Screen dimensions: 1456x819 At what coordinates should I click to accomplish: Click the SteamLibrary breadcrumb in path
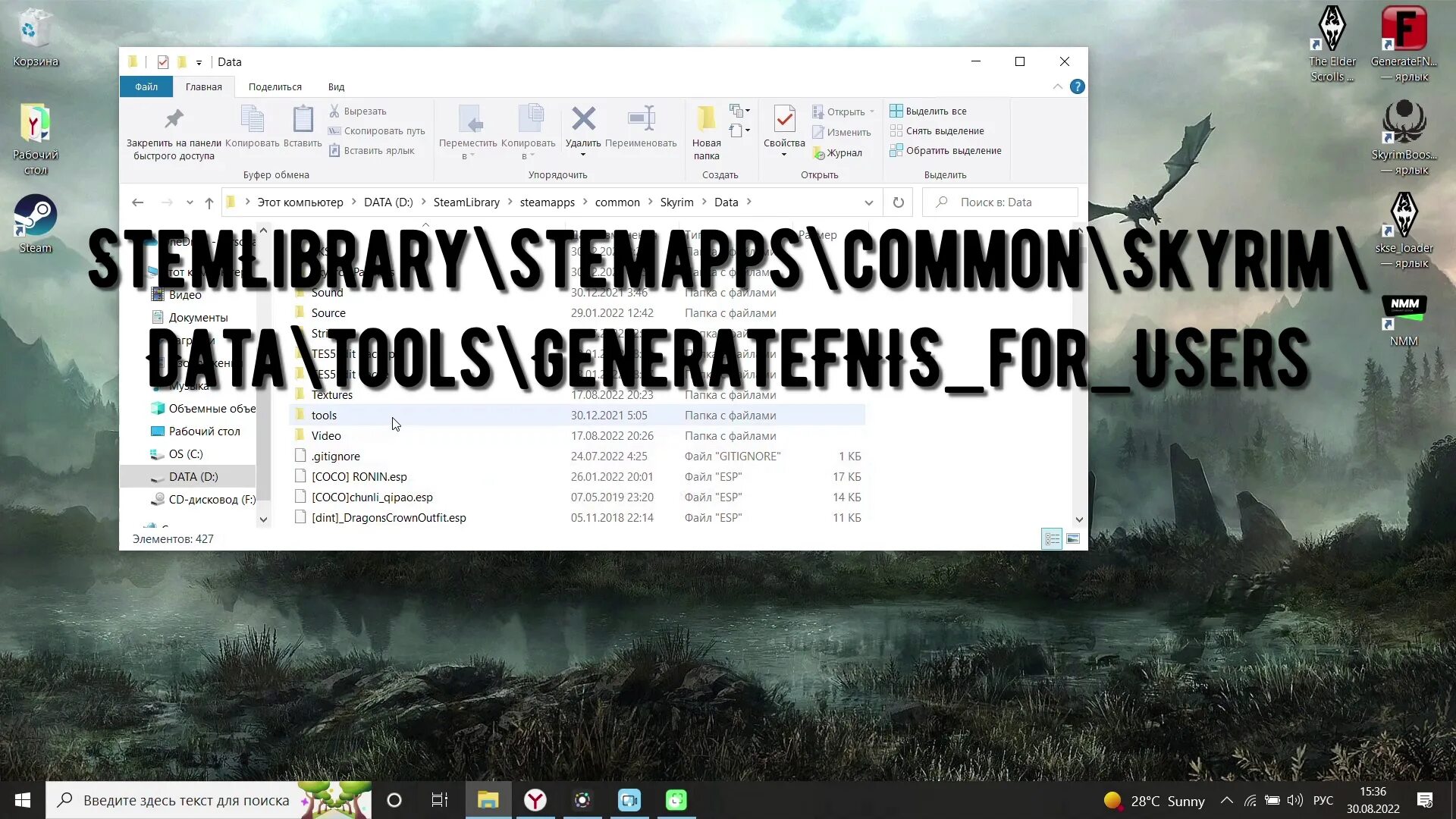click(x=466, y=202)
